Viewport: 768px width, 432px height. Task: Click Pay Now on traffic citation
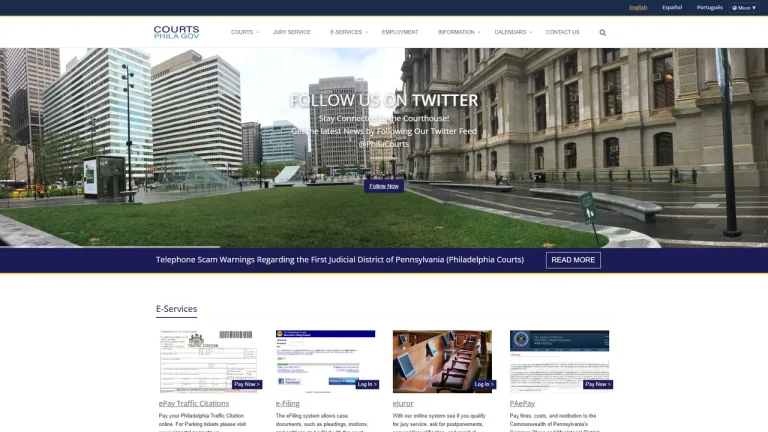247,384
